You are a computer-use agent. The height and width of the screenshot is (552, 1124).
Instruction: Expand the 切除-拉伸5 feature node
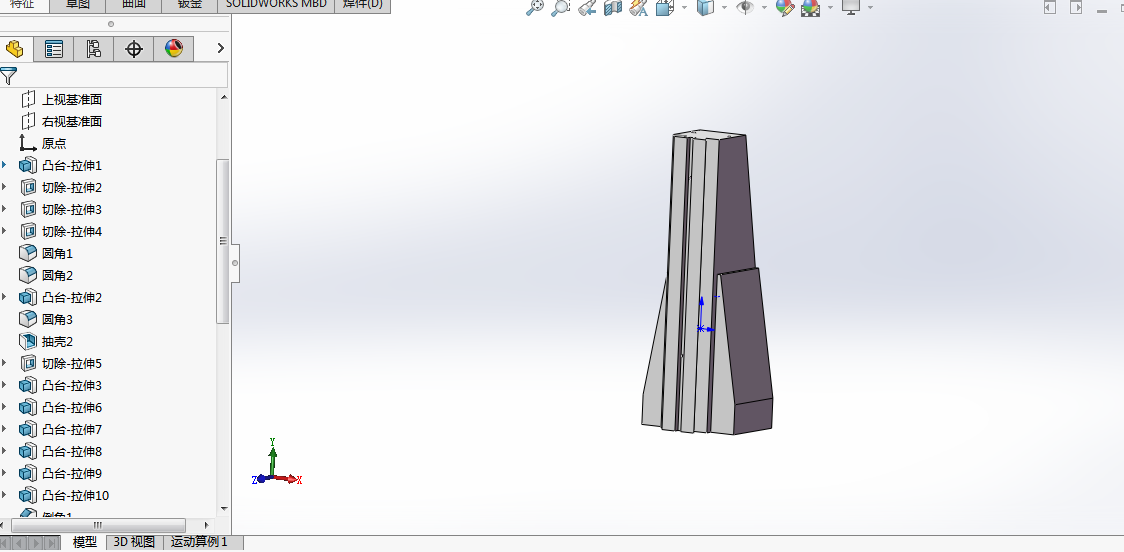point(4,363)
